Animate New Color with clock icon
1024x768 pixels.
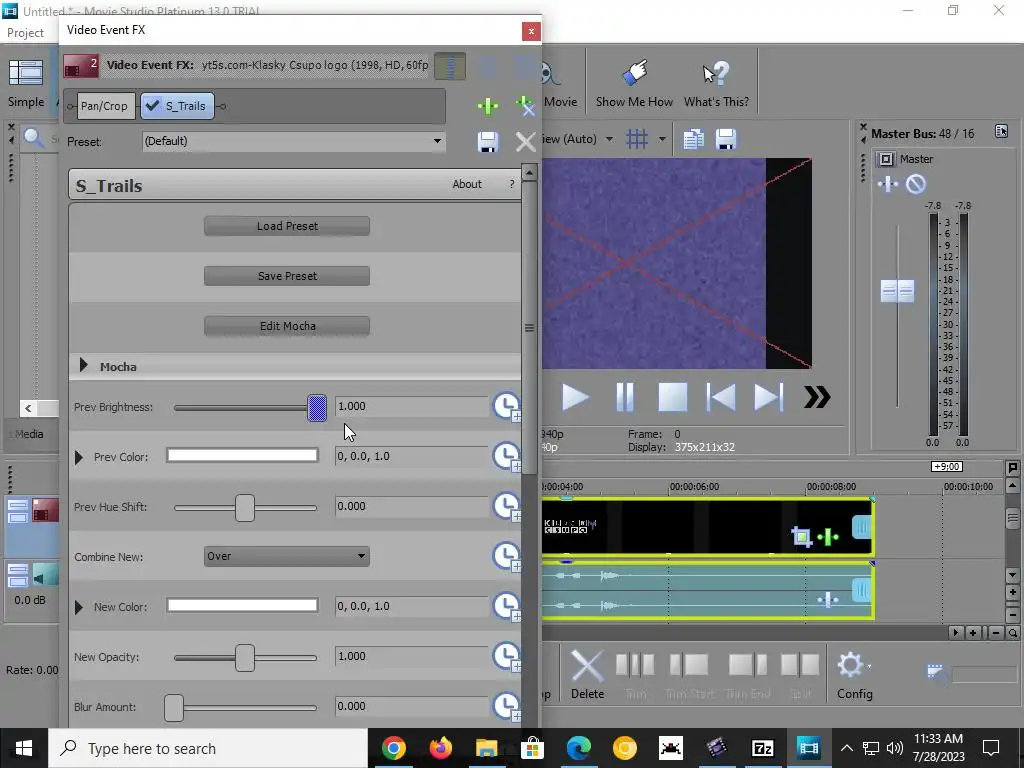506,606
